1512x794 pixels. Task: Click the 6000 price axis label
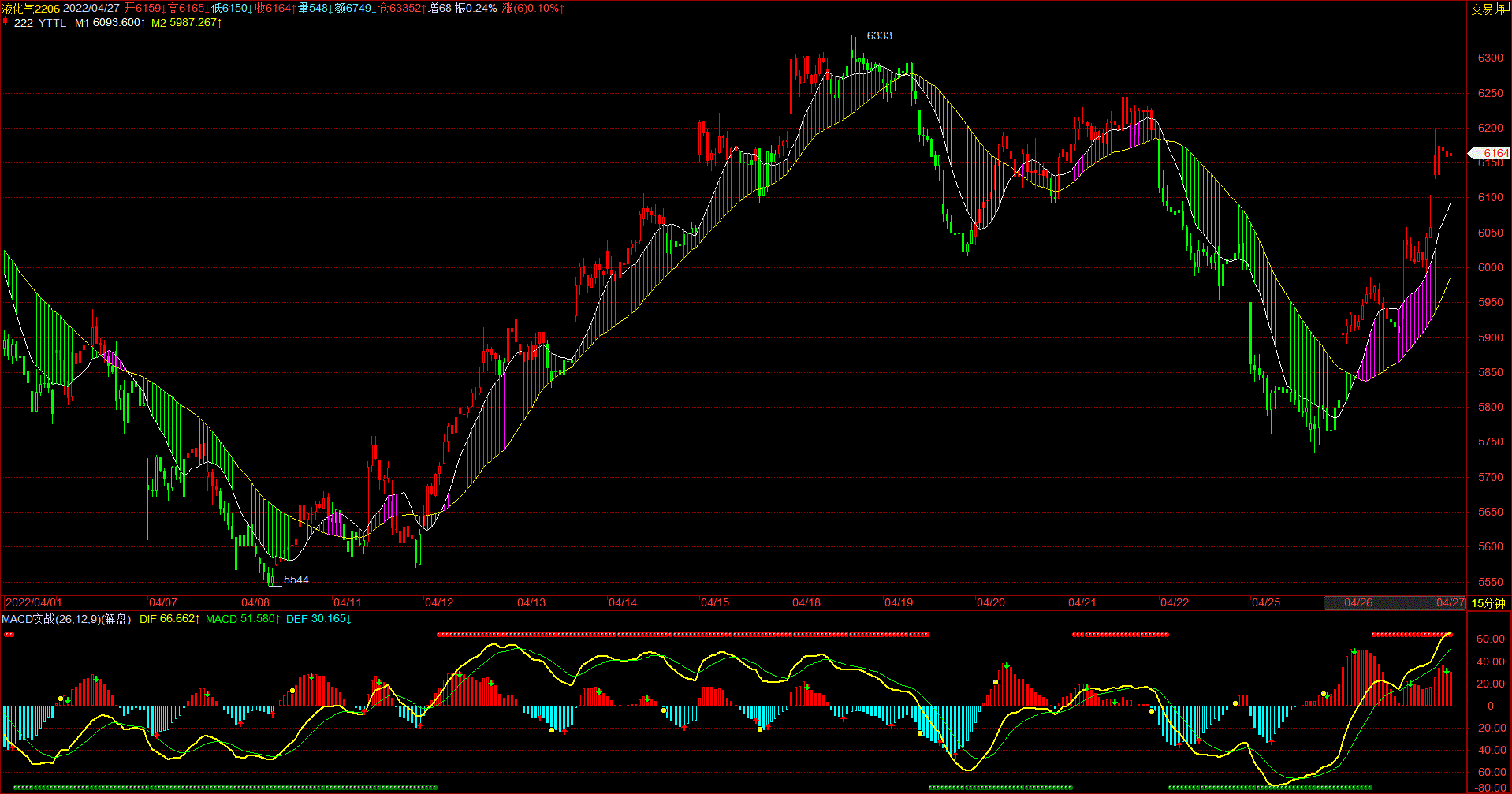click(1490, 268)
